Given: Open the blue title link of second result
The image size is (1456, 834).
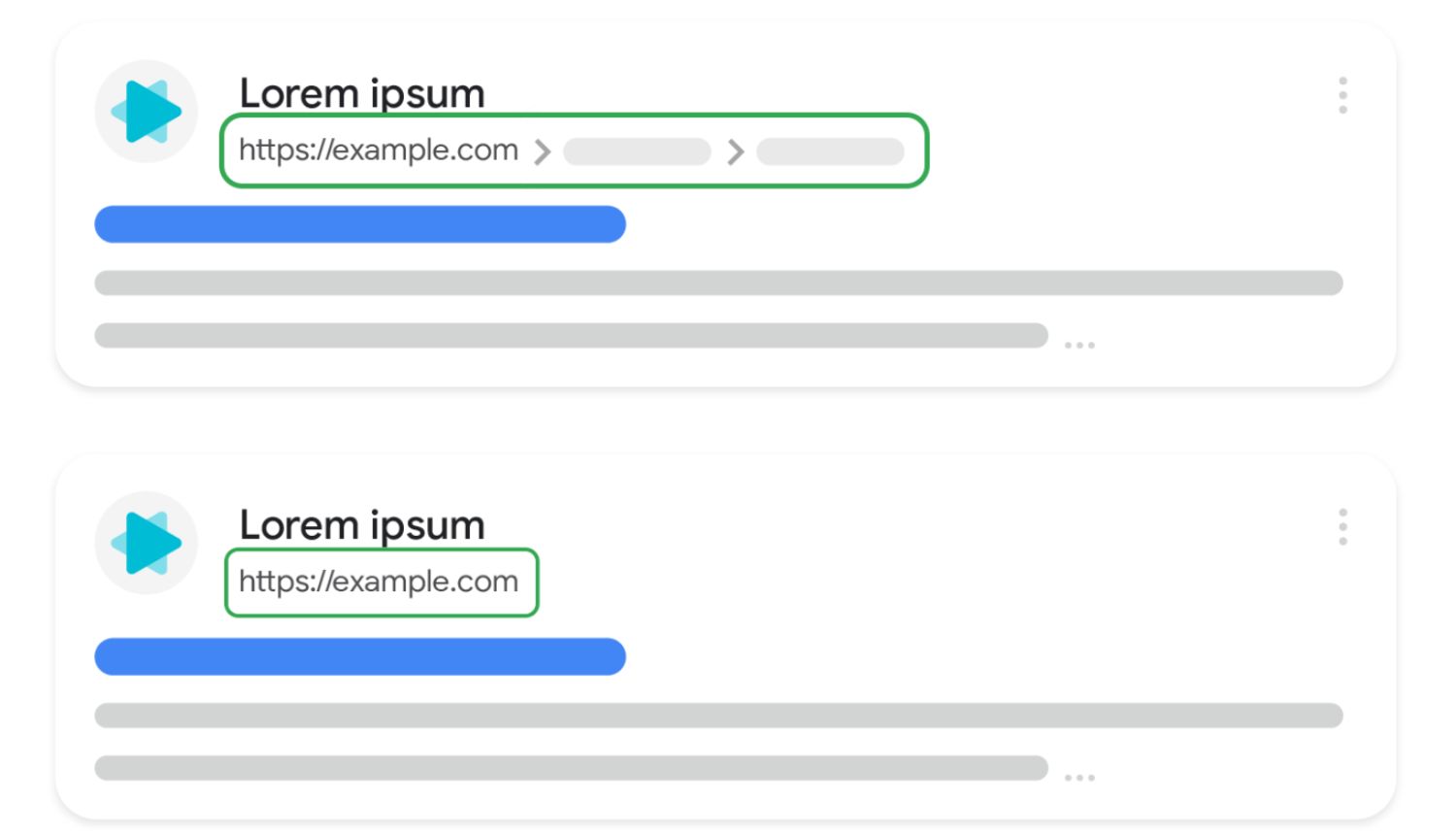Looking at the screenshot, I should [x=360, y=656].
